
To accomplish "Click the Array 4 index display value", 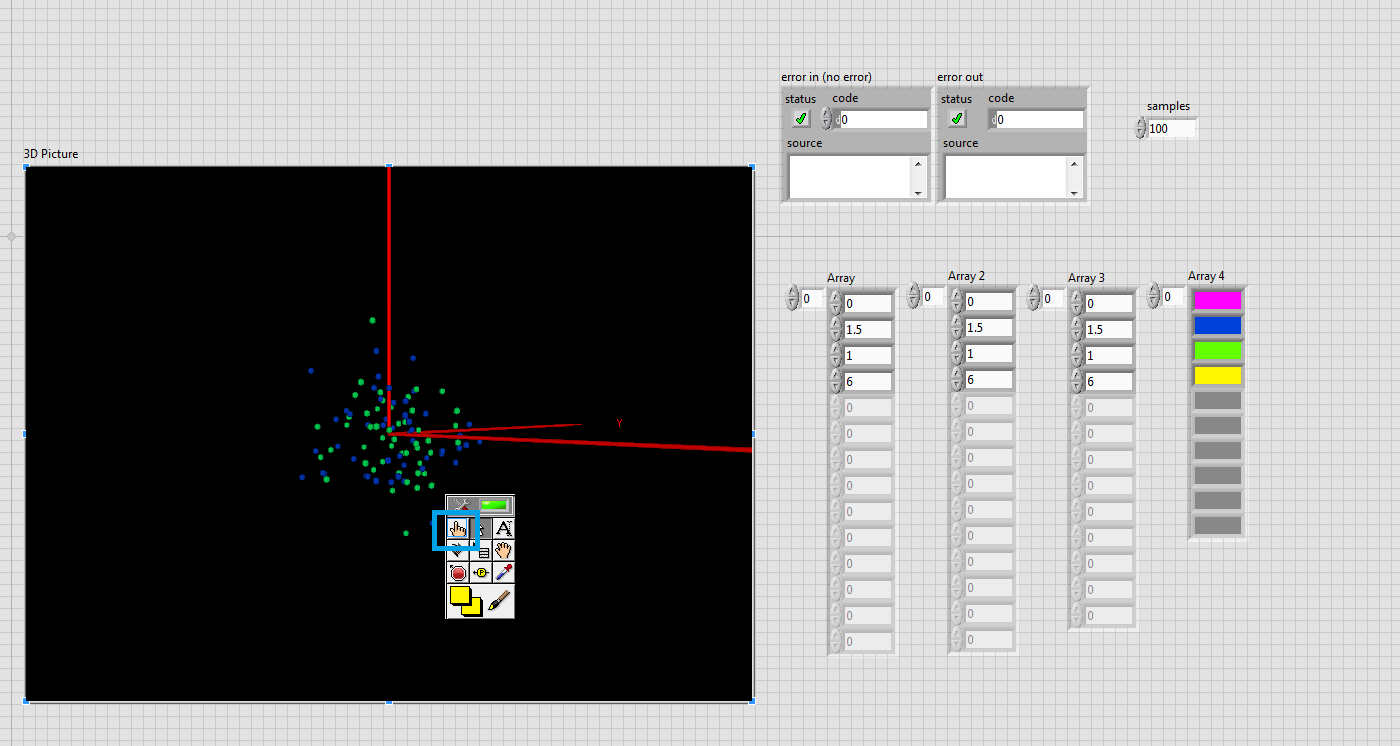I will (1172, 297).
